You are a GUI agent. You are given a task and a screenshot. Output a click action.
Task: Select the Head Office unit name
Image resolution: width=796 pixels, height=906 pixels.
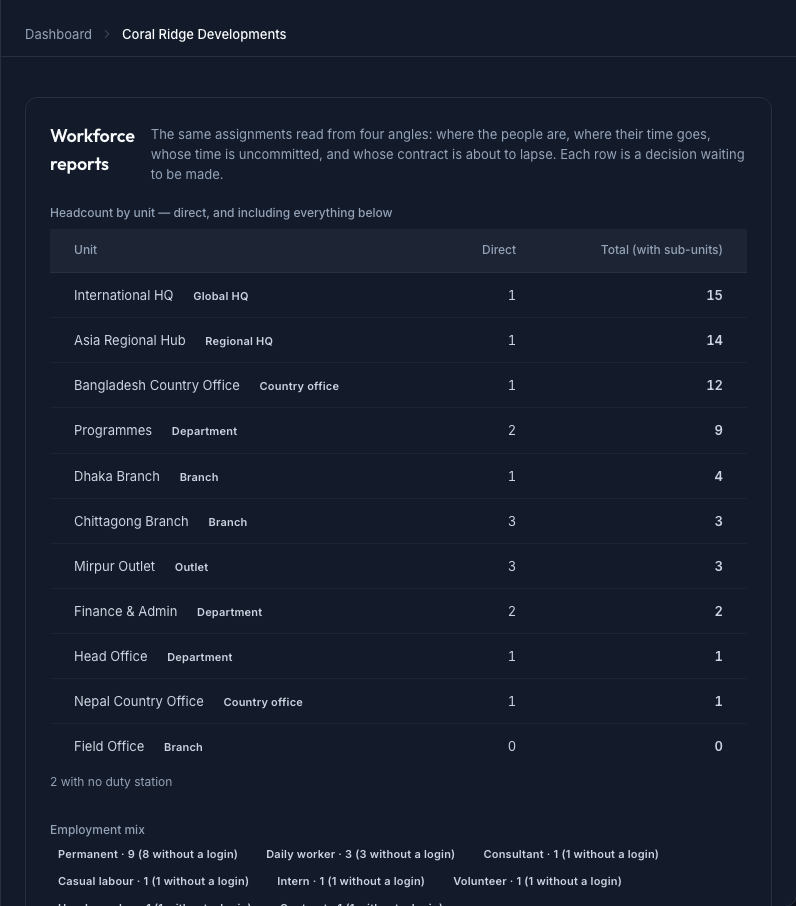(x=111, y=657)
